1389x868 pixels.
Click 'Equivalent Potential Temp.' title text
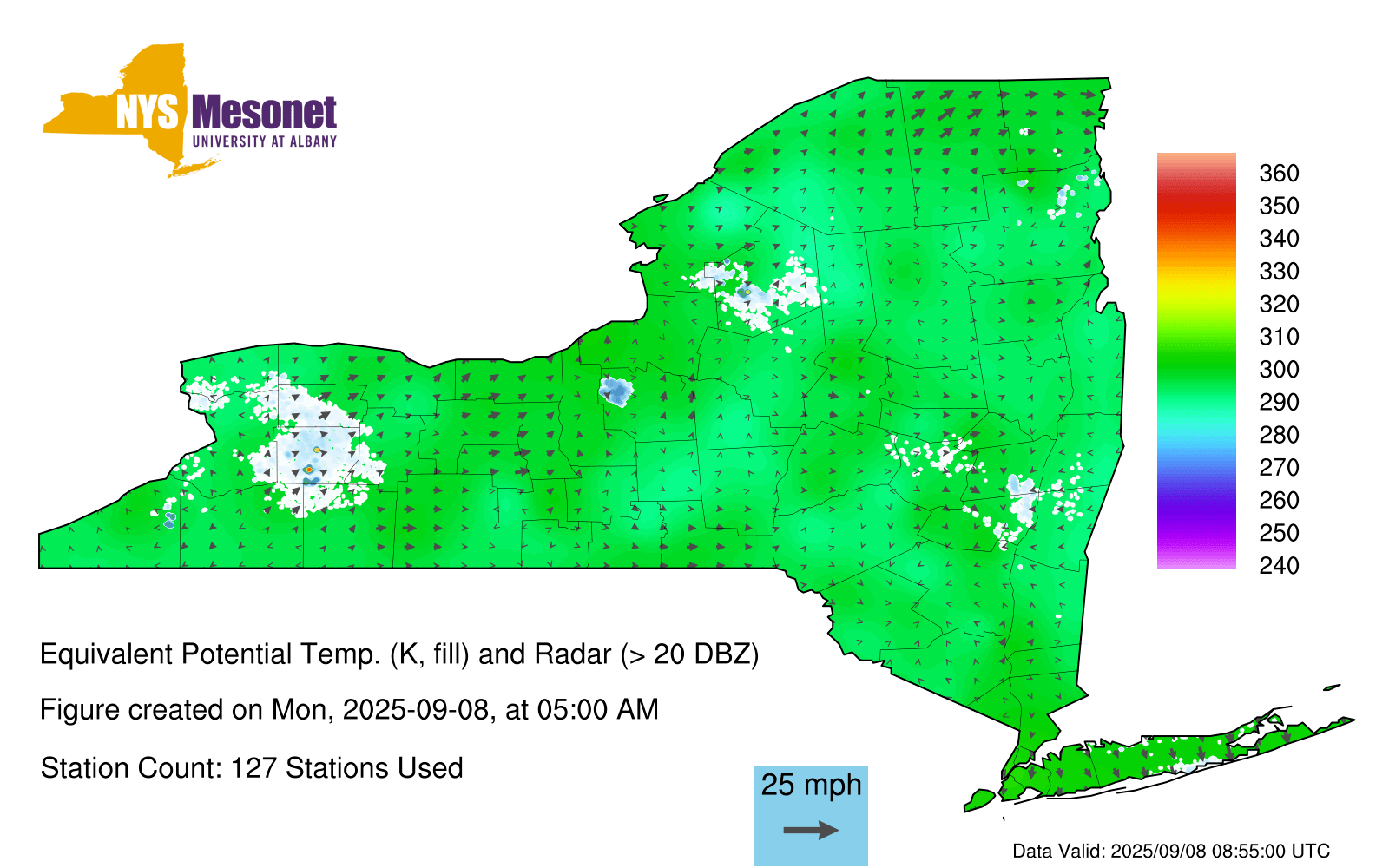tap(210, 654)
